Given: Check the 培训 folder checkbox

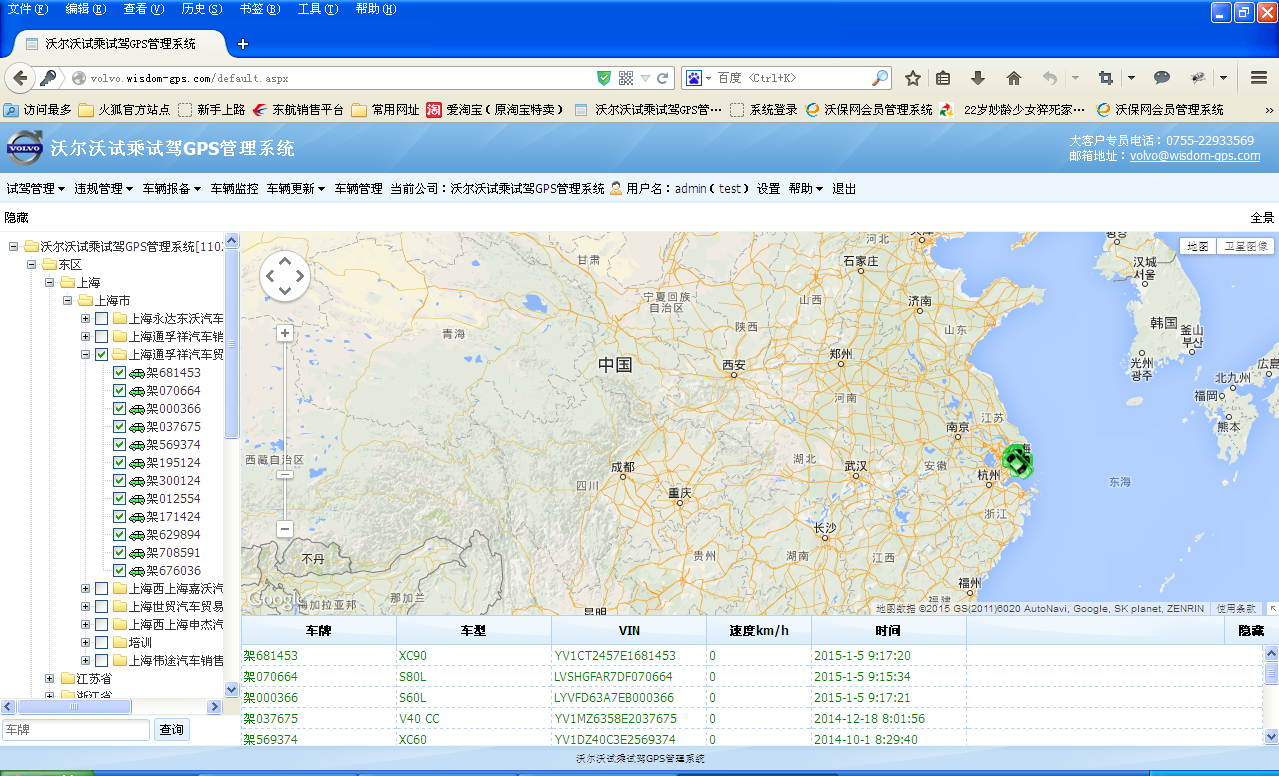Looking at the screenshot, I should click(x=102, y=643).
